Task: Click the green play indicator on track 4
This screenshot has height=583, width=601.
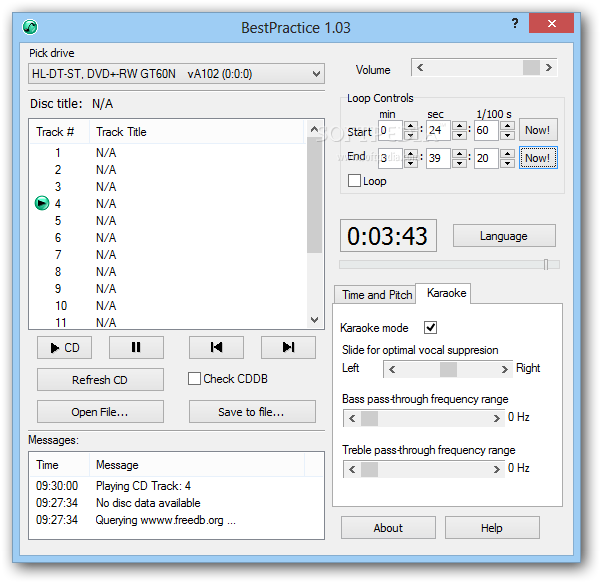Action: (42, 203)
